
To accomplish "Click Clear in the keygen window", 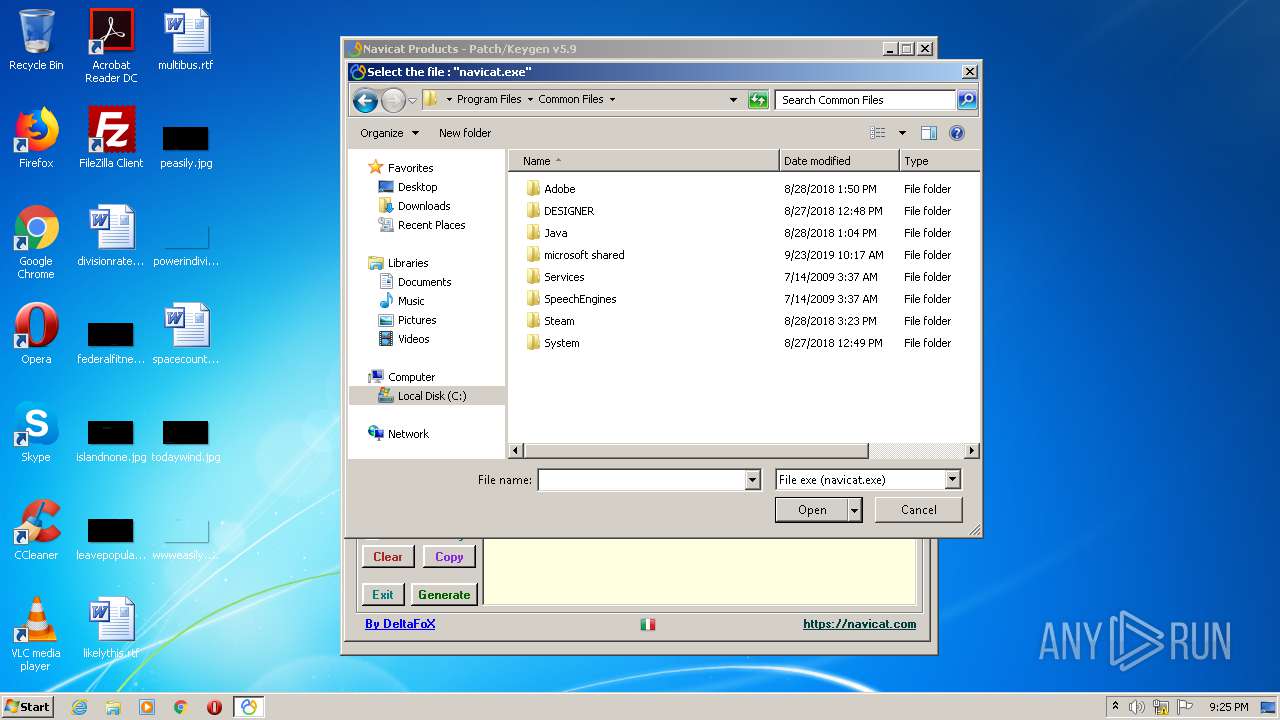I will pyautogui.click(x=388, y=557).
